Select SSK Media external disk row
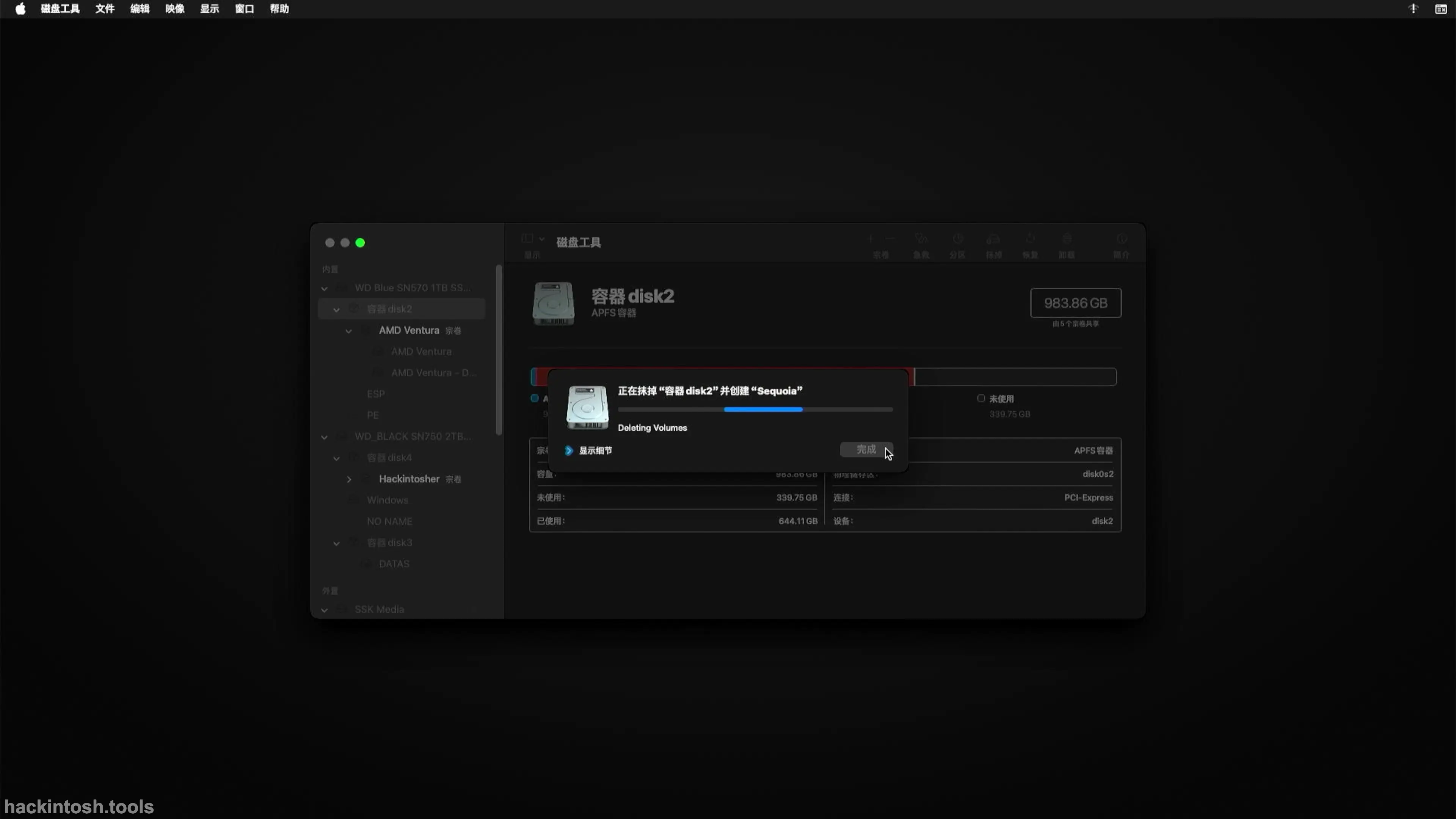The width and height of the screenshot is (1456, 819). (x=401, y=609)
